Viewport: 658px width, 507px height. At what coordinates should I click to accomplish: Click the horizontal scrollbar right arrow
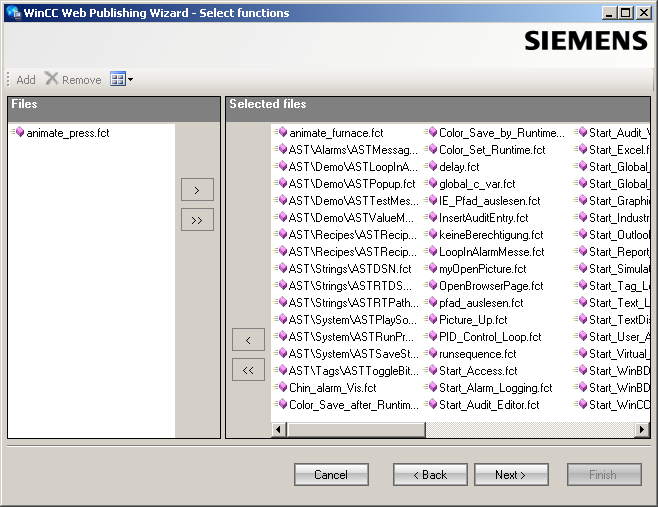click(x=642, y=429)
